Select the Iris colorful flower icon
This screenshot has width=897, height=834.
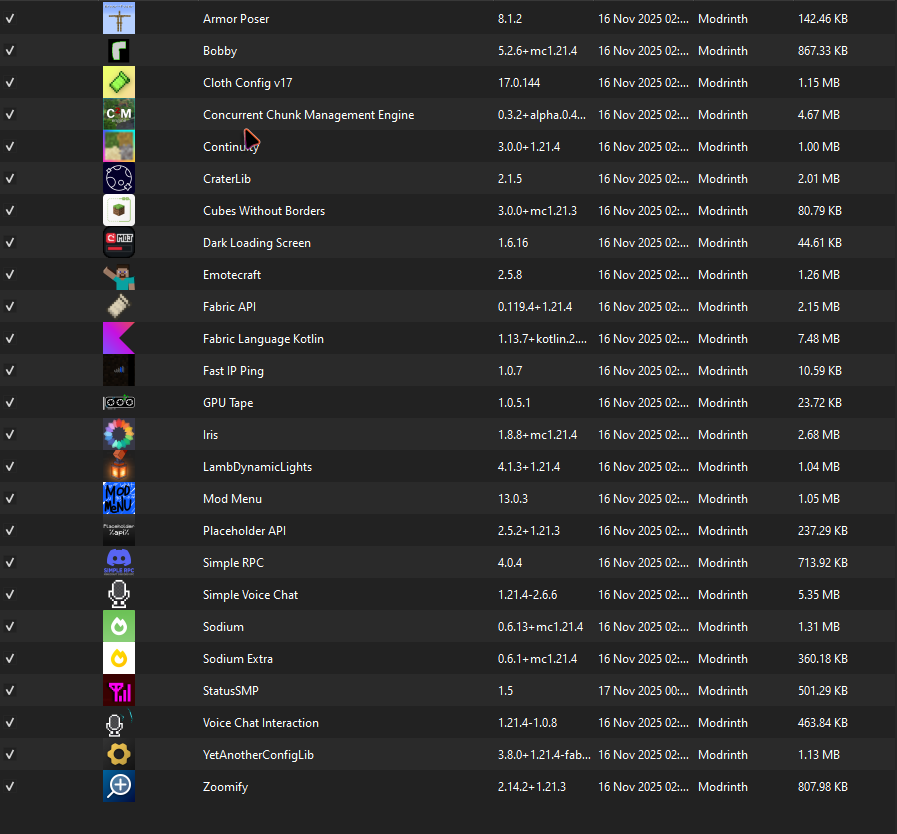(119, 434)
